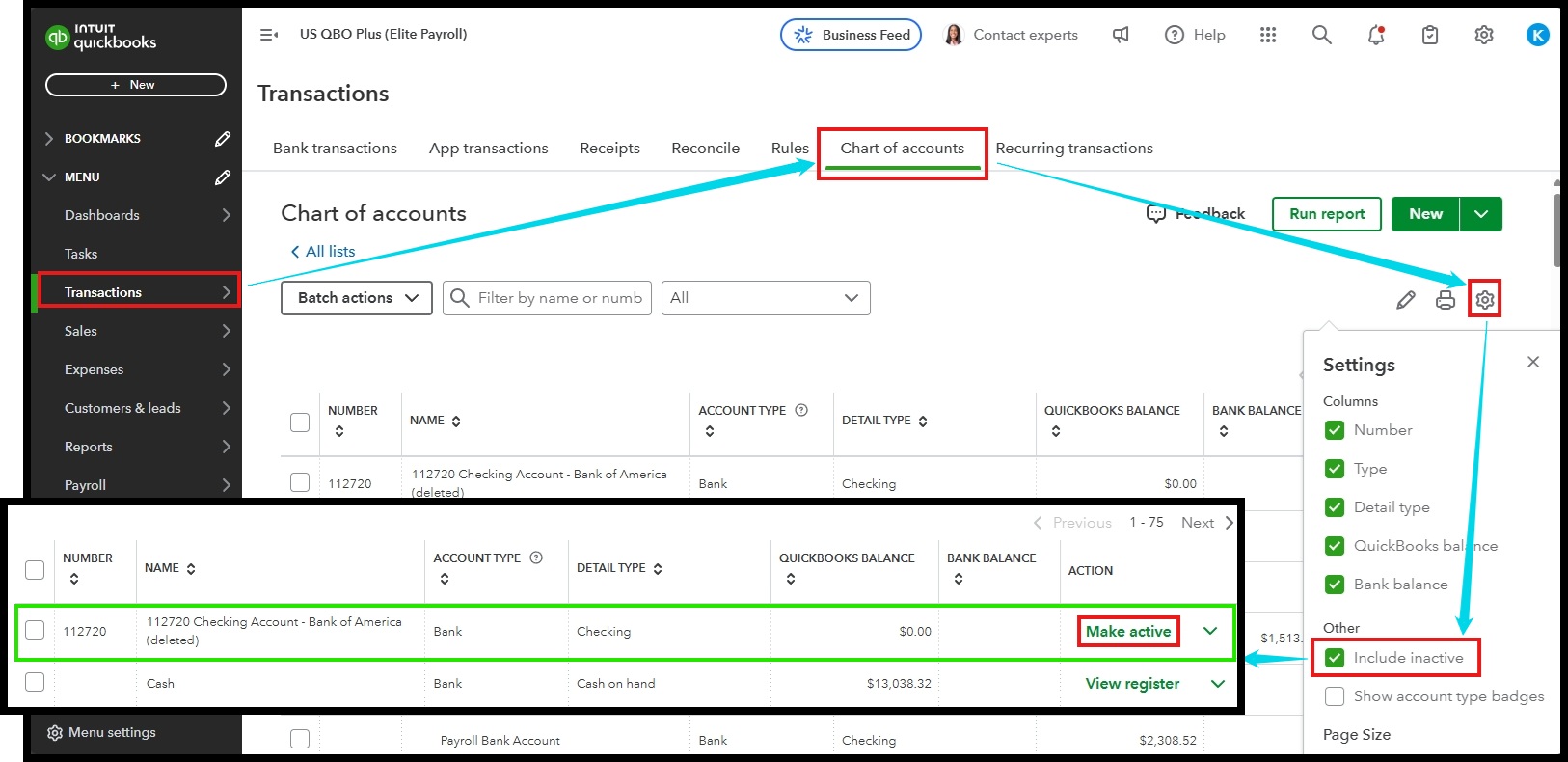This screenshot has height=762, width=1568.
Task: Open the header gear settings icon
Action: (1484, 35)
